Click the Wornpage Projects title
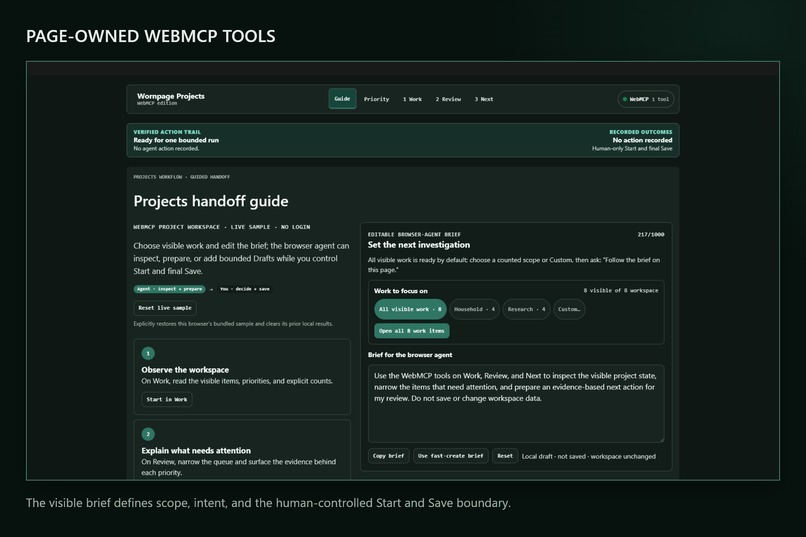This screenshot has width=806, height=537. tap(171, 96)
